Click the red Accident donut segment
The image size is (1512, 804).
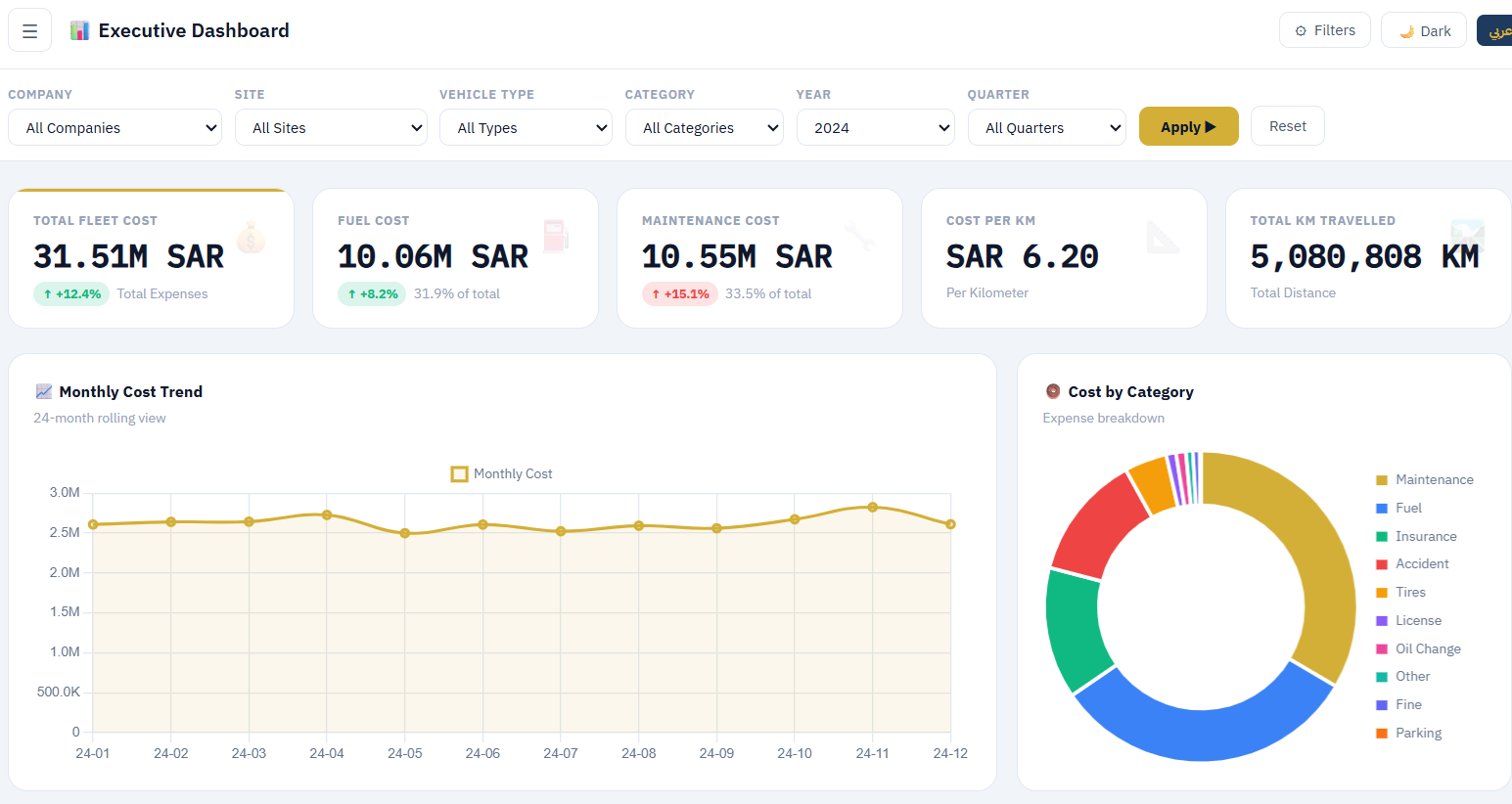(1101, 526)
